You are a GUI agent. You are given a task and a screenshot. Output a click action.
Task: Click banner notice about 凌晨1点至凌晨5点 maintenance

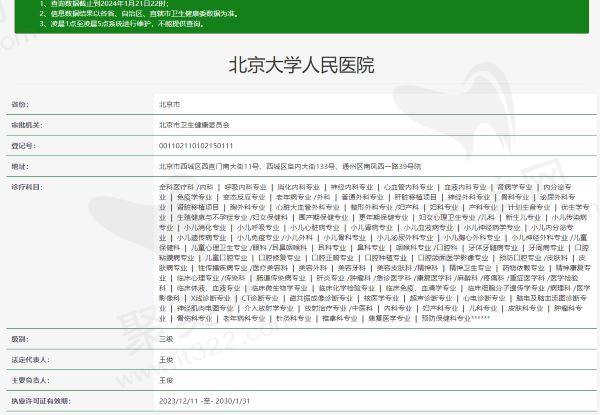tap(122, 24)
